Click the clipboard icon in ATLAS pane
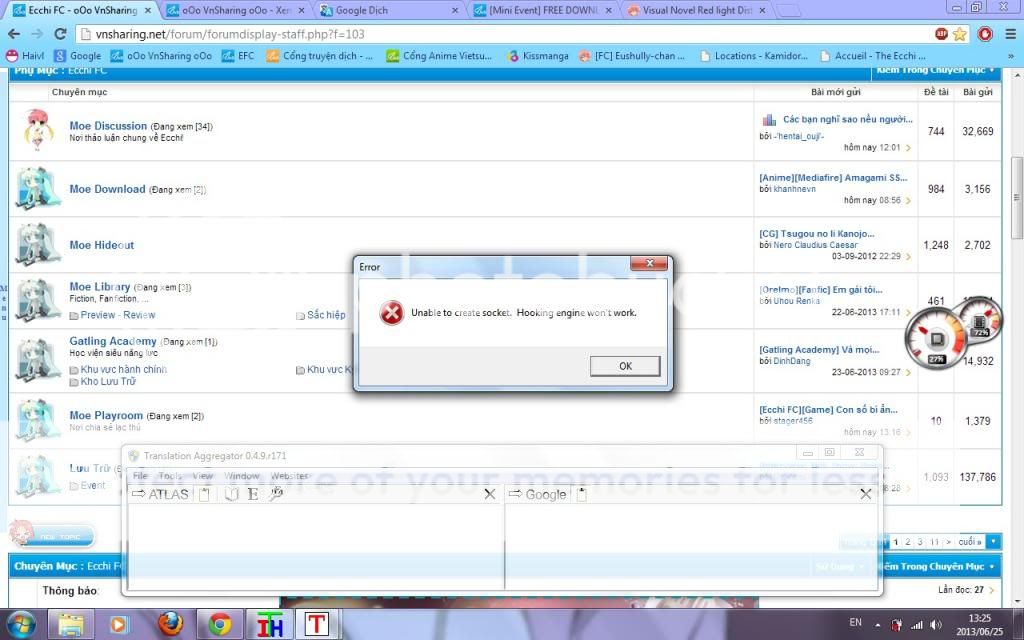1024x640 pixels. (x=204, y=494)
